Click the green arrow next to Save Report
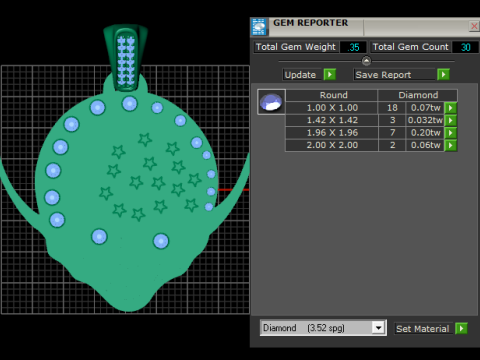Screen dimensions: 480x360 [x=443, y=74]
